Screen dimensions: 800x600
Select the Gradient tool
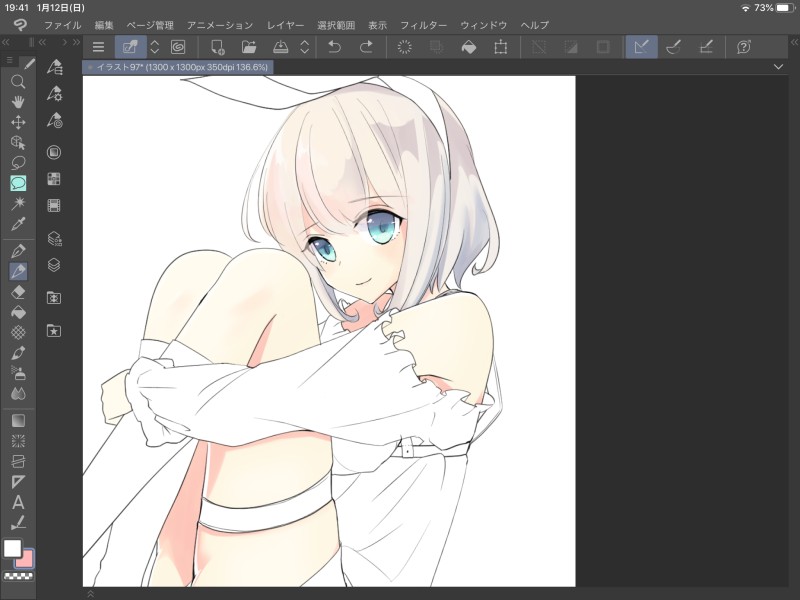(x=18, y=421)
